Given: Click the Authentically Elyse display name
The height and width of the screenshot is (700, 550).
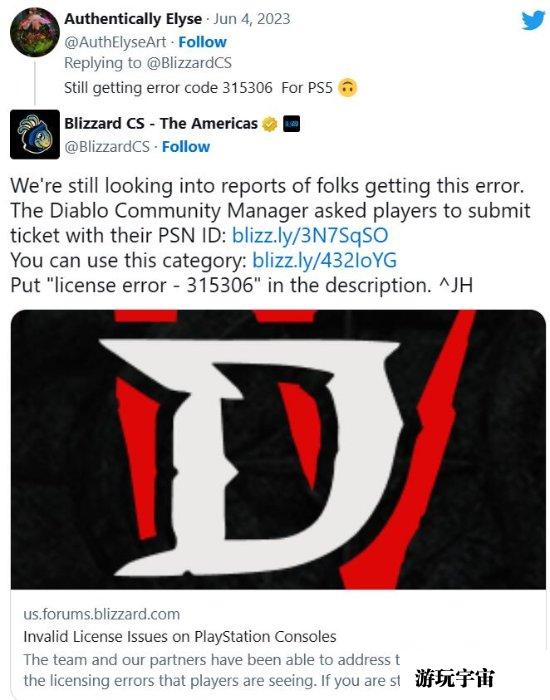Looking at the screenshot, I should (133, 19).
